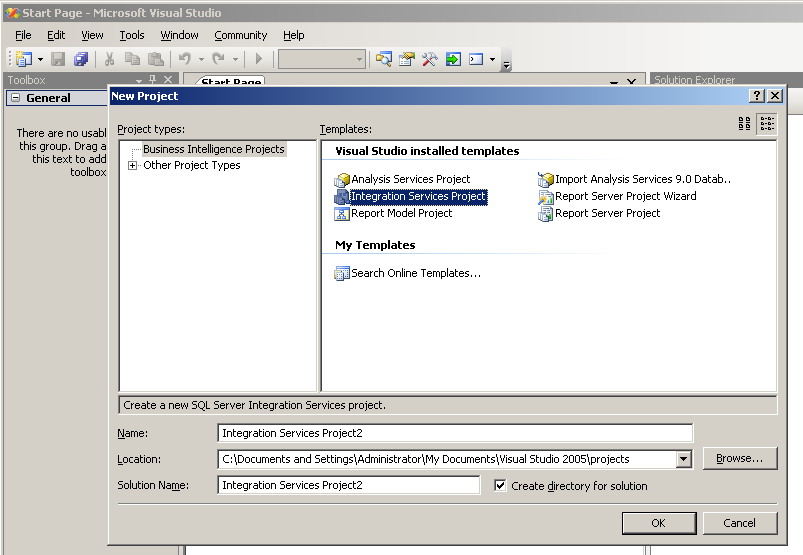Collapse the General group in Toolbox
The height and width of the screenshot is (555, 803).
click(x=16, y=98)
